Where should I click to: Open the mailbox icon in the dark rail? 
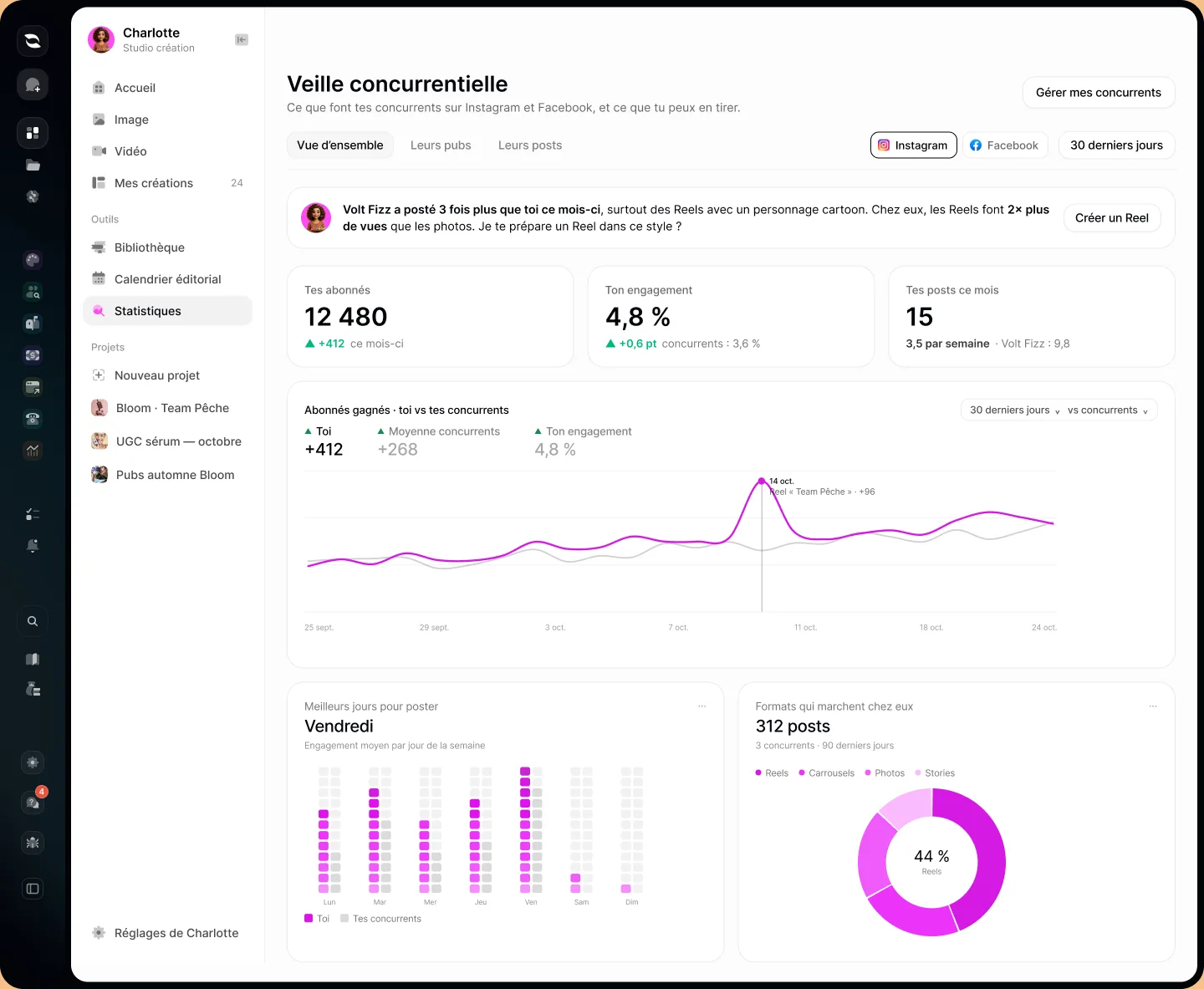tap(33, 324)
